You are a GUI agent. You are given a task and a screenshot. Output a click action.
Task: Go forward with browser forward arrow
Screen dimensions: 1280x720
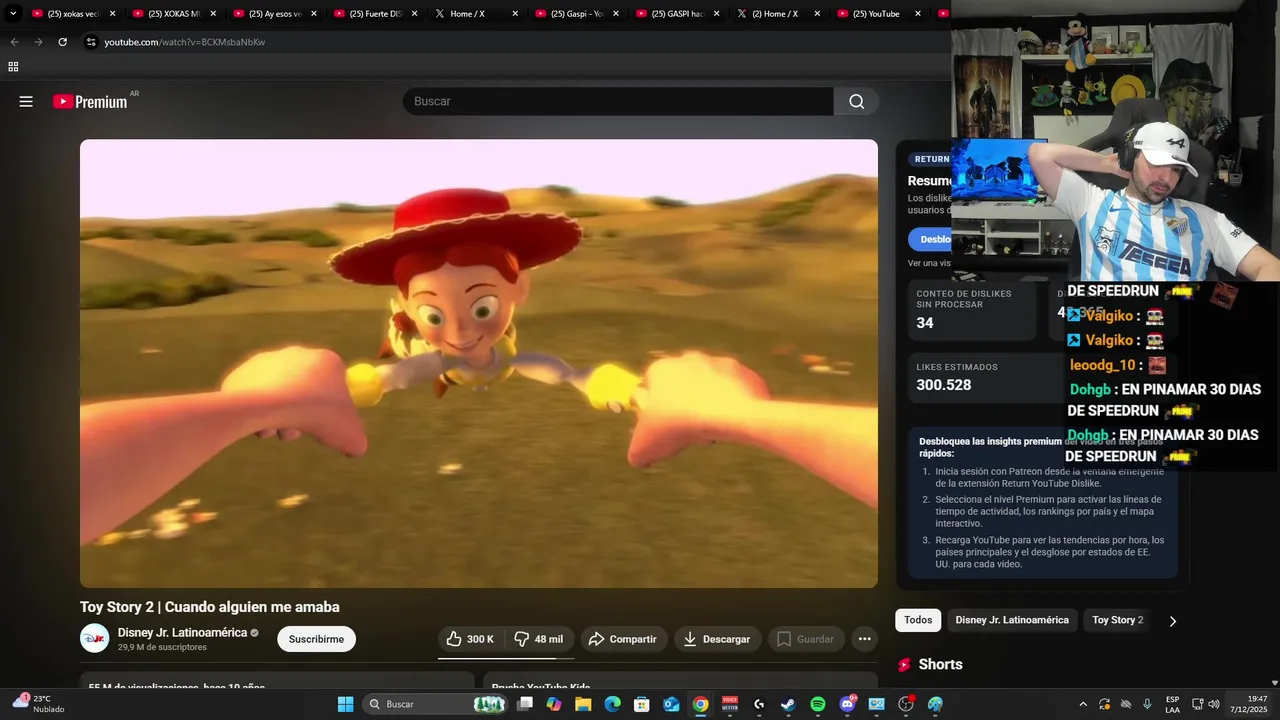pos(38,42)
